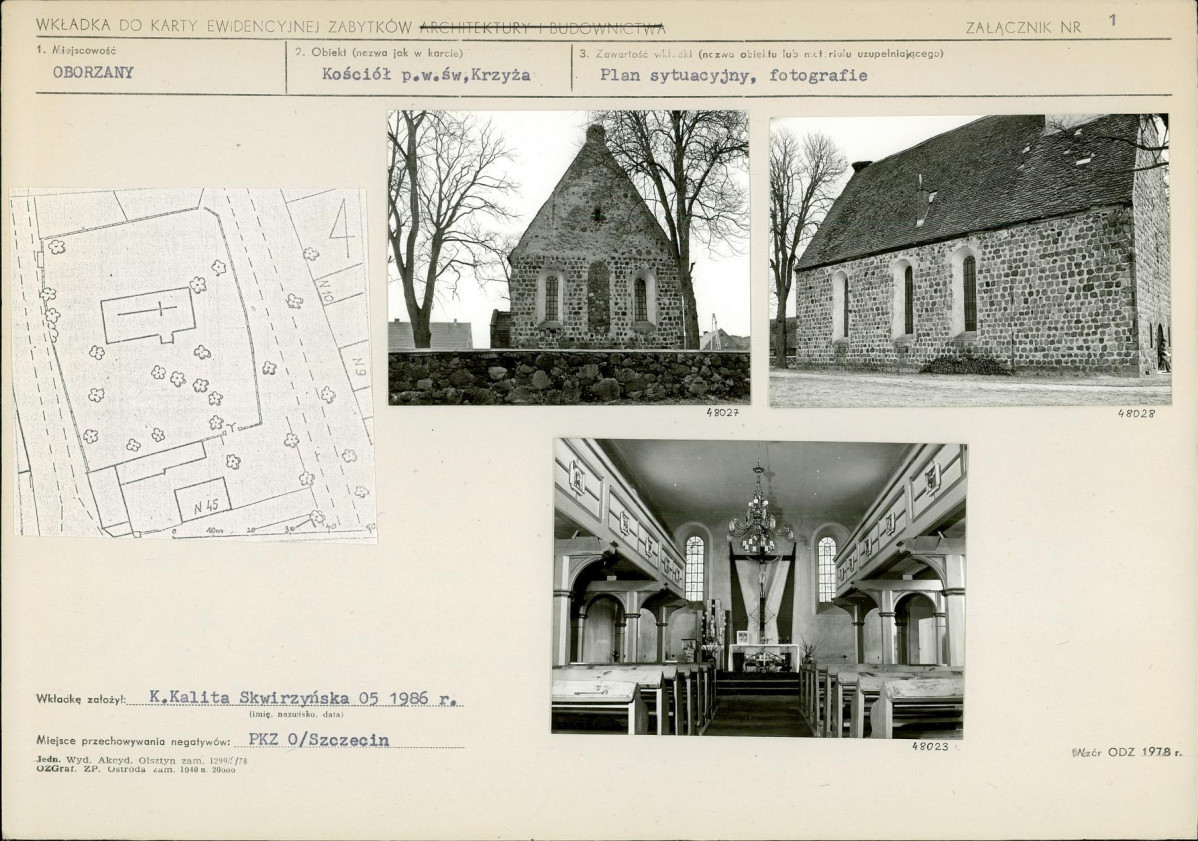Image resolution: width=1198 pixels, height=841 pixels.
Task: Click the 'Wzór ODZ 1978 r.' form note
Action: 1126,752
